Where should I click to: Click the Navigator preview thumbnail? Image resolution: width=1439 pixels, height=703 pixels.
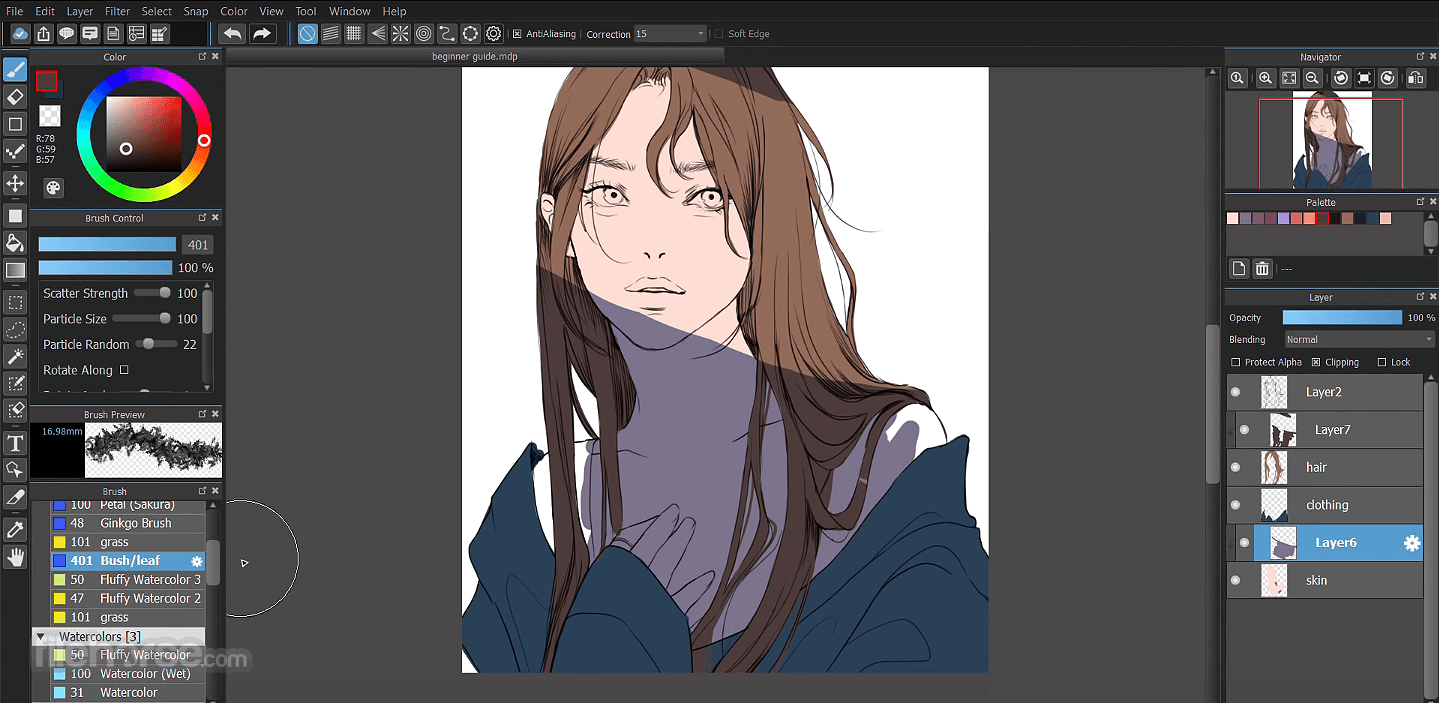[x=1330, y=141]
